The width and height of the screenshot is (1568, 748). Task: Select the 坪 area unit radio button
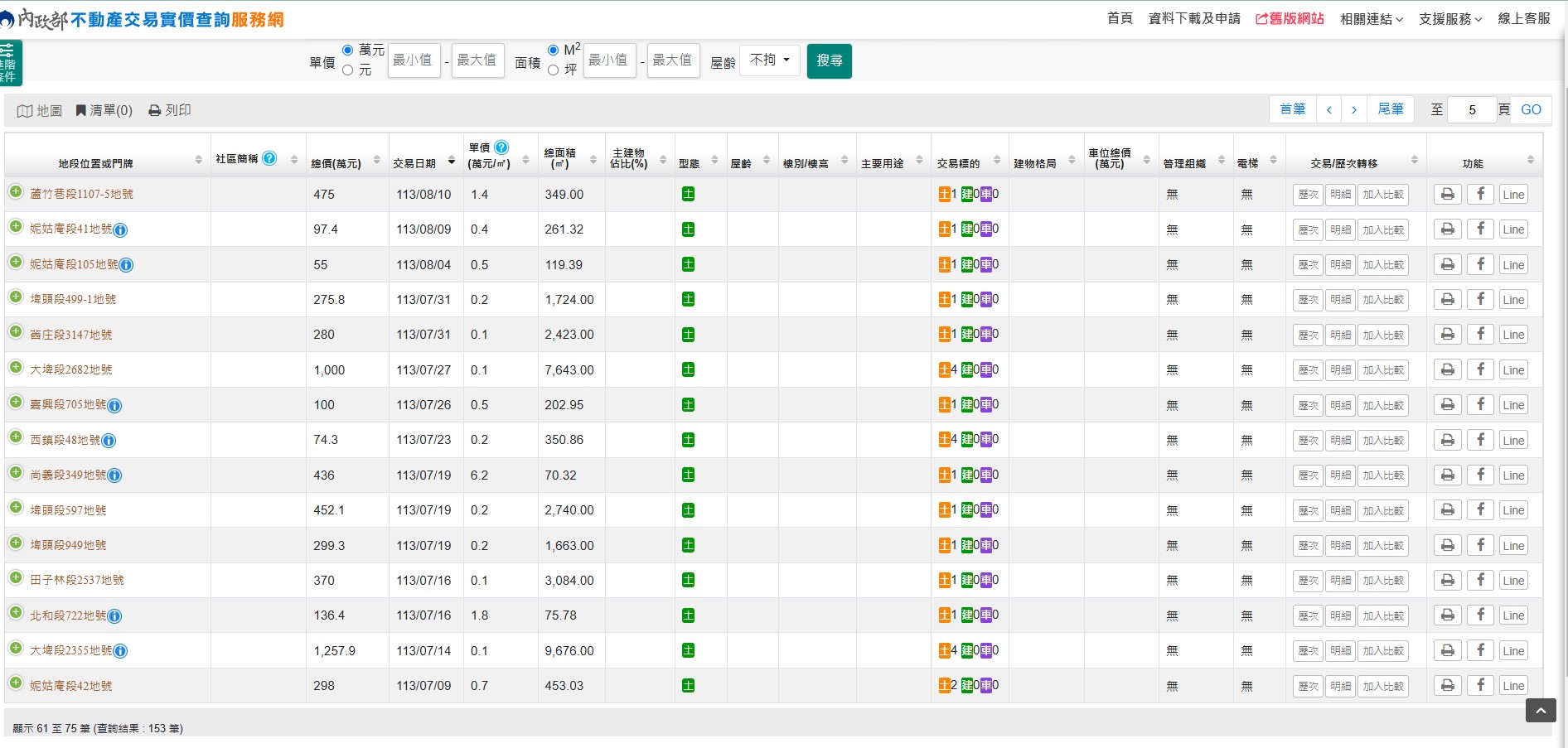pos(553,70)
